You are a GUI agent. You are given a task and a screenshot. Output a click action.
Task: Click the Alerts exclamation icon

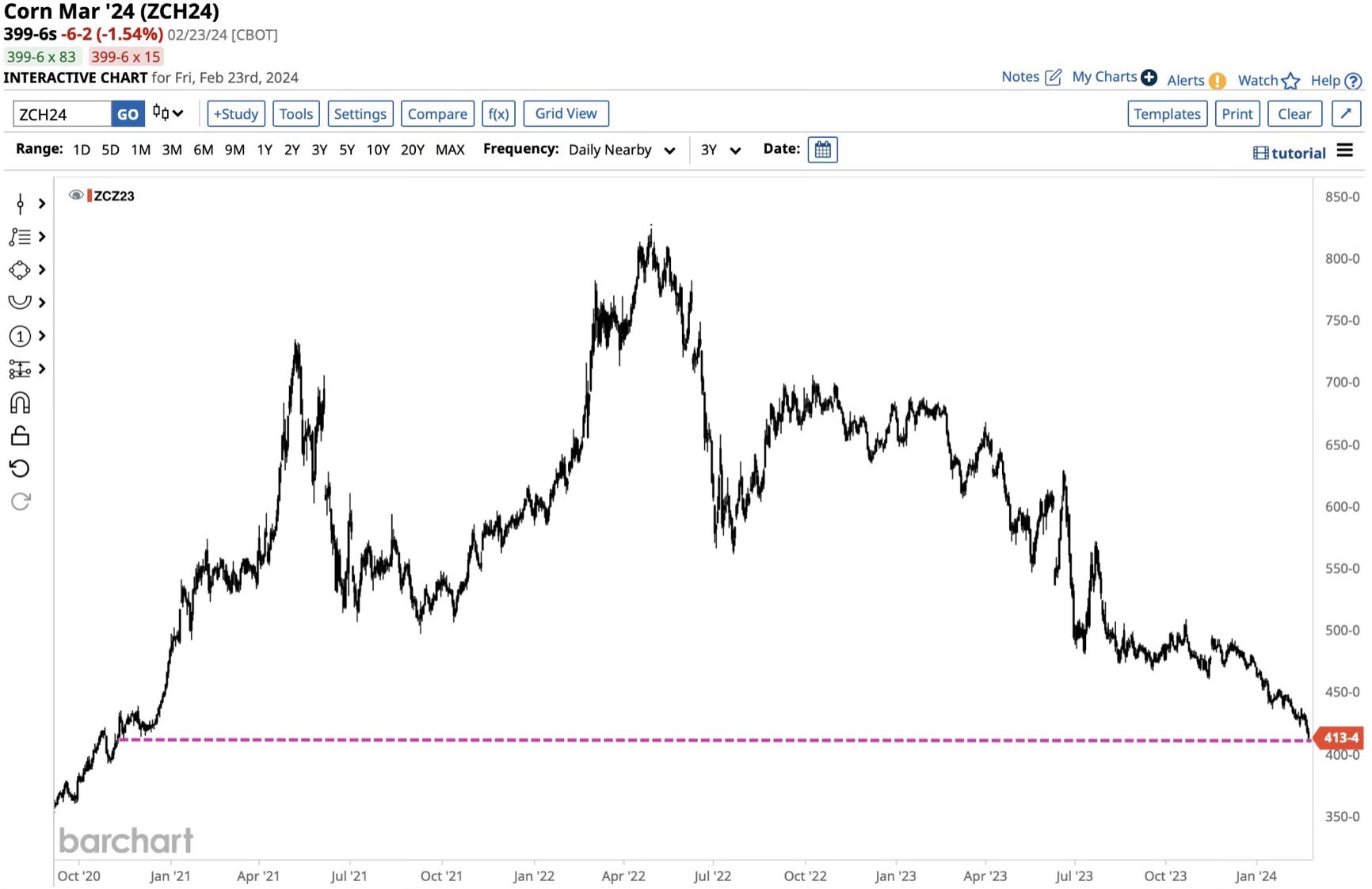(1218, 81)
